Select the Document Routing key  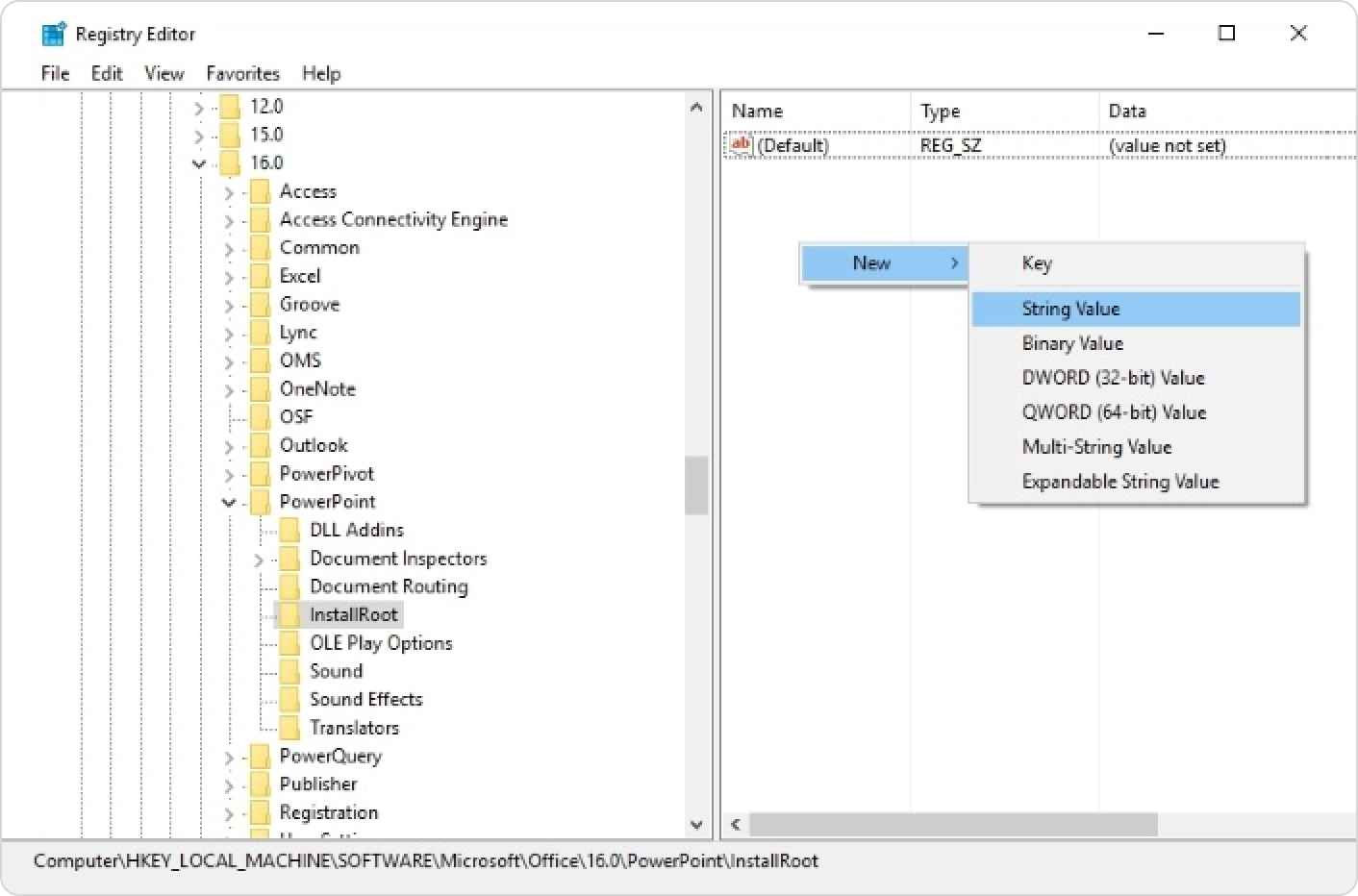[389, 586]
